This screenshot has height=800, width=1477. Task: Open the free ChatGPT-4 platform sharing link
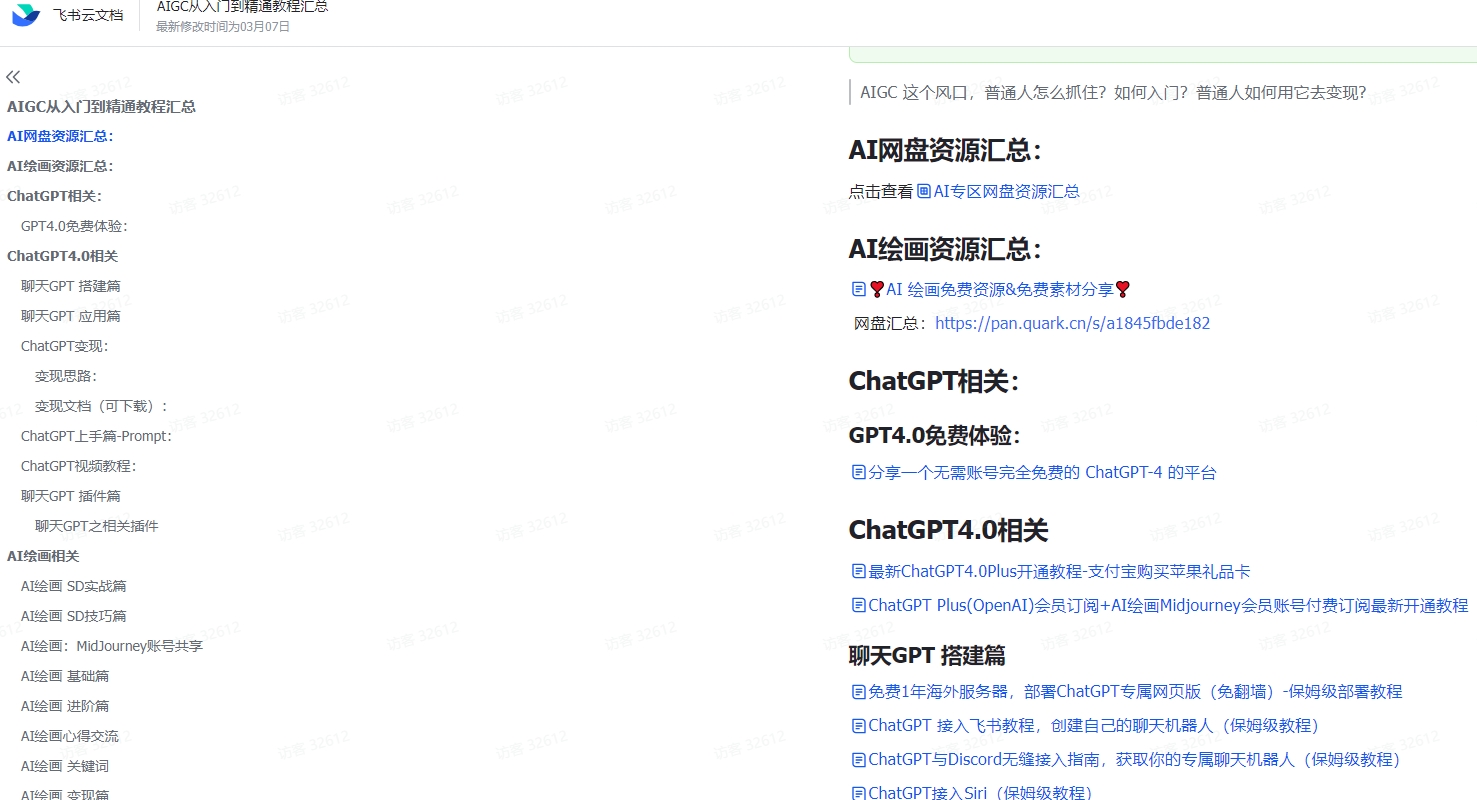(x=1042, y=472)
